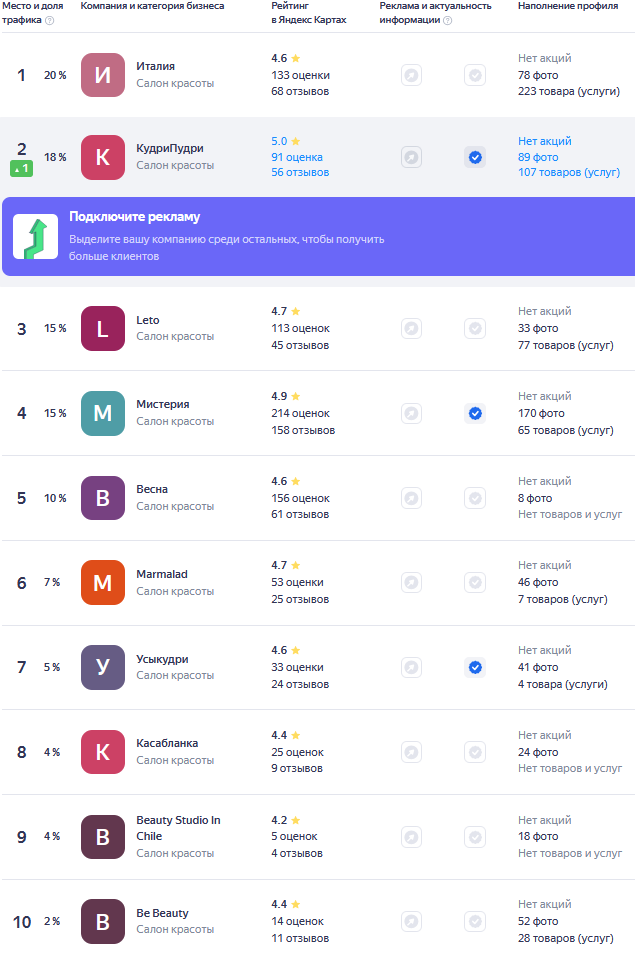Image resolution: width=635 pixels, height=960 pixels.
Task: Click the advertising icon in Весна row
Action: coord(411,498)
